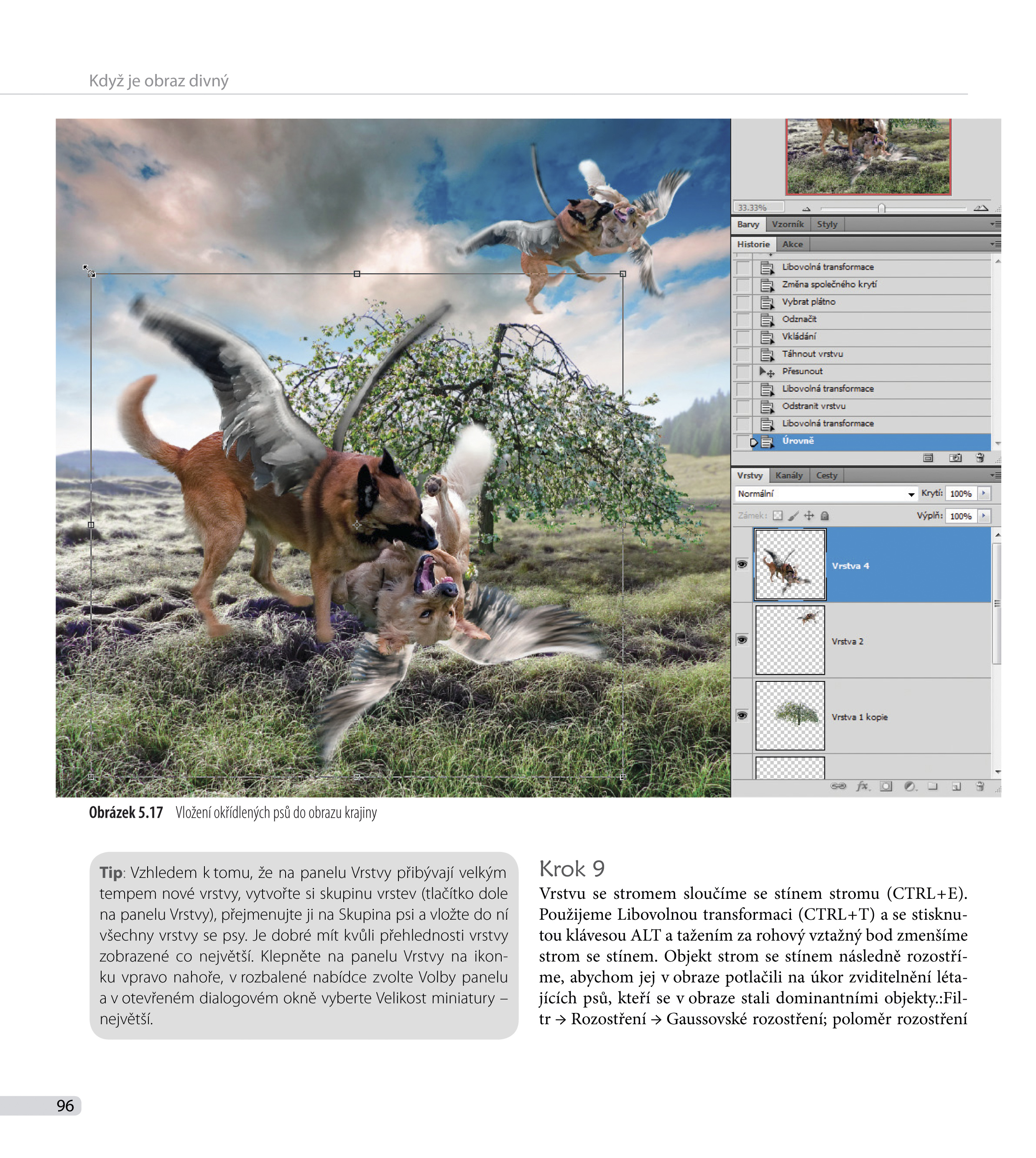1036x1158 pixels.
Task: Toggle visibility of Vrstva 1 kopie
Action: click(x=742, y=715)
